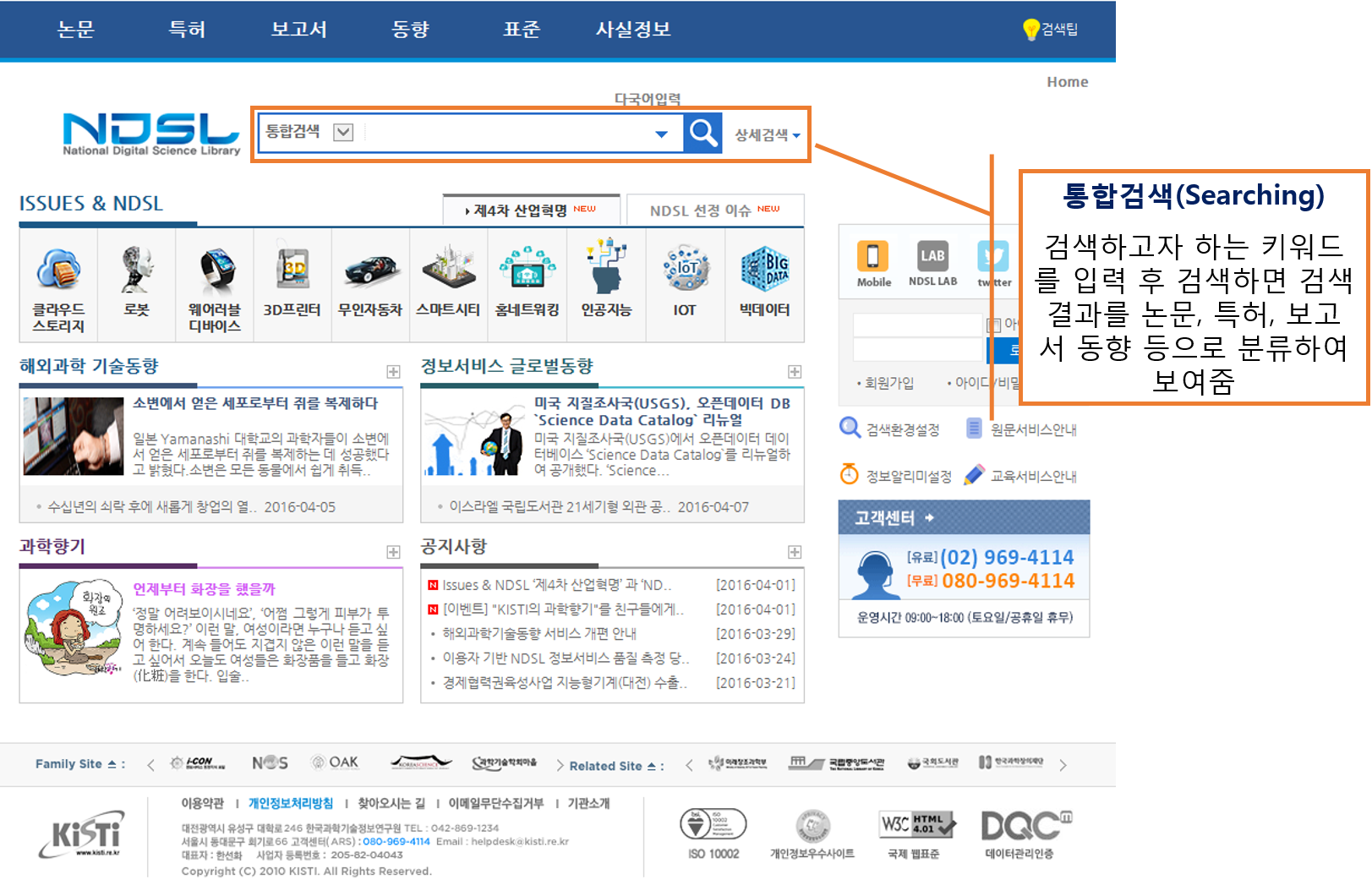This screenshot has height=885, width=1372.
Task: Open 개인정보처리방침 footer link
Action: click(x=290, y=803)
